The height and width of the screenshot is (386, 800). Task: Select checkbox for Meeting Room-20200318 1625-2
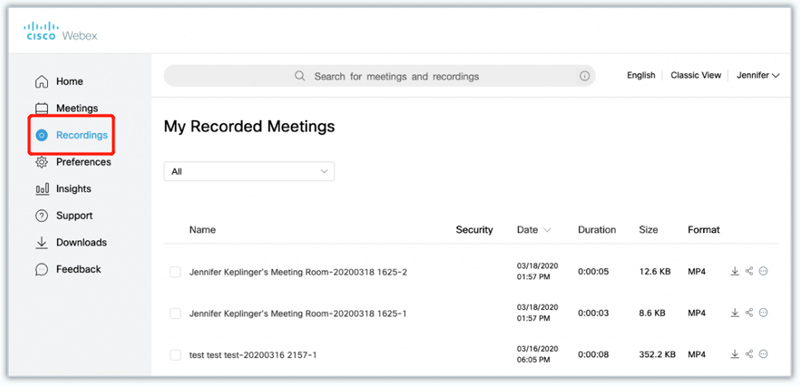tap(176, 272)
